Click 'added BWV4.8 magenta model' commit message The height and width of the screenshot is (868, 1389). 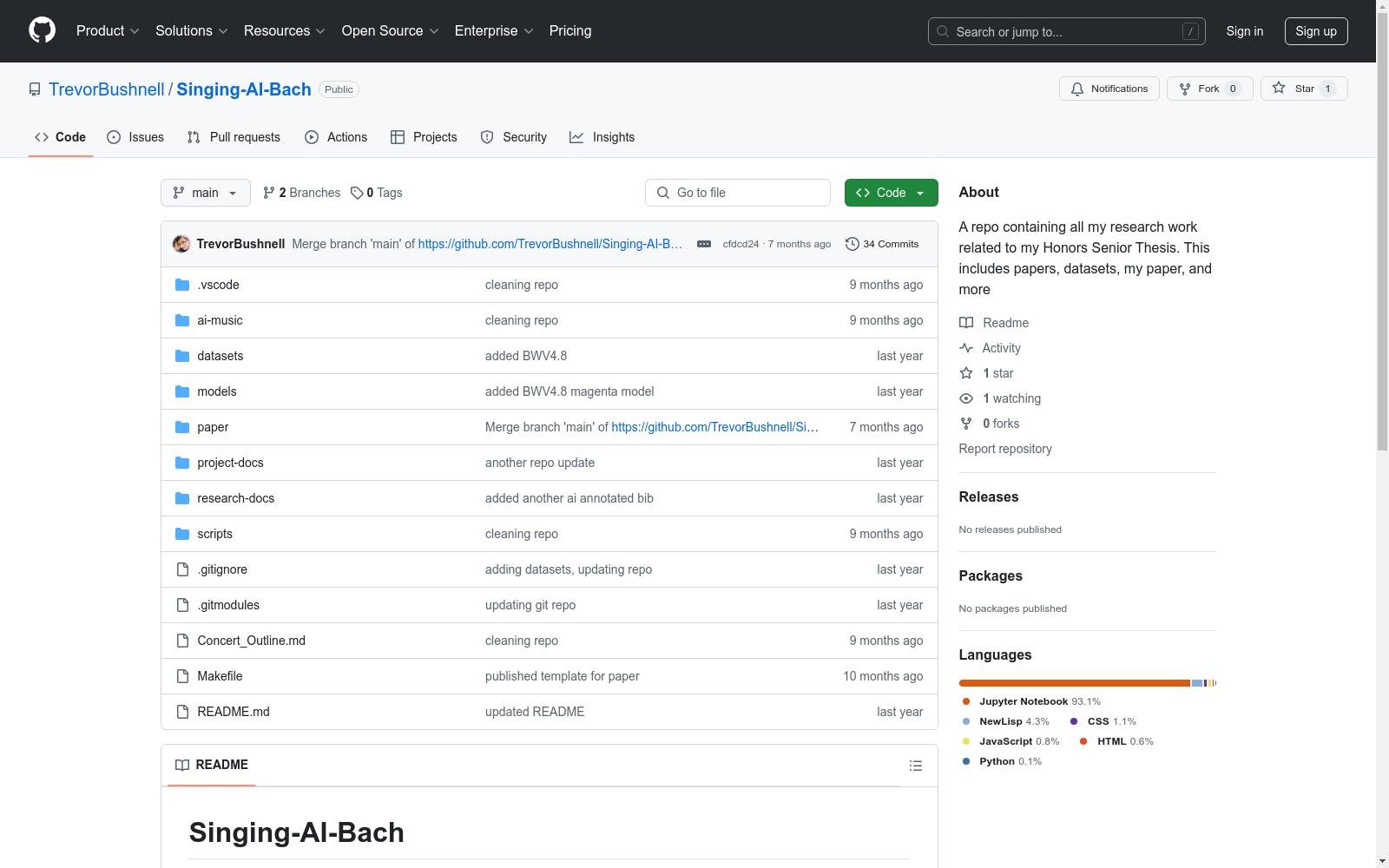point(569,391)
